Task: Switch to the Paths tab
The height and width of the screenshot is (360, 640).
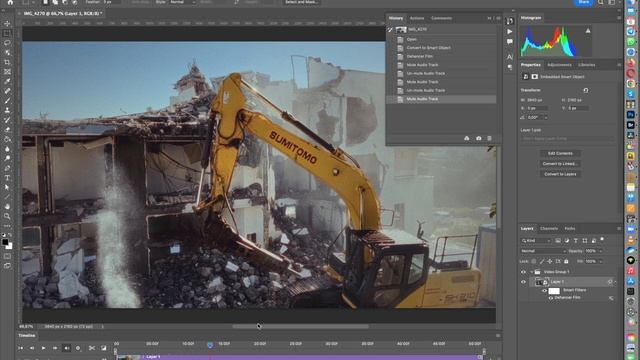Action: pyautogui.click(x=570, y=229)
